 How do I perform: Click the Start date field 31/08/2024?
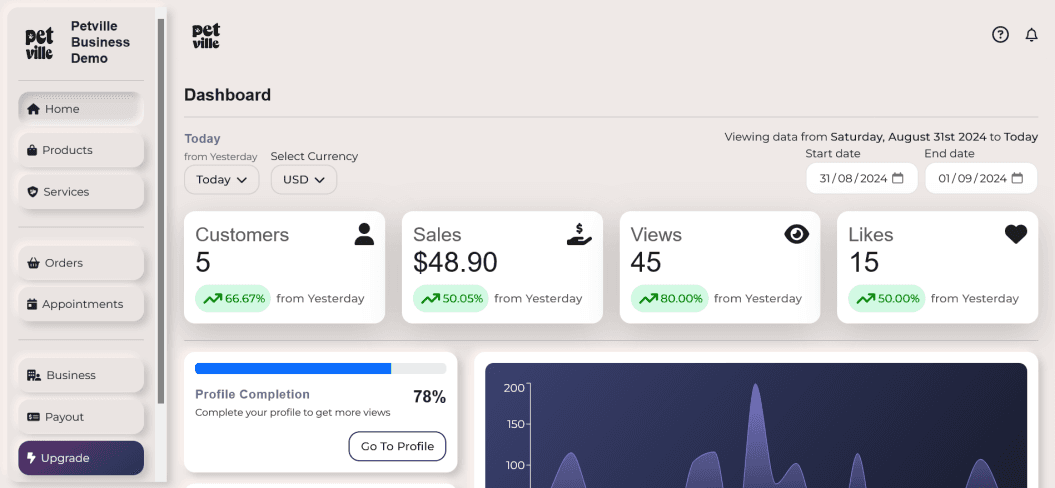pos(861,178)
